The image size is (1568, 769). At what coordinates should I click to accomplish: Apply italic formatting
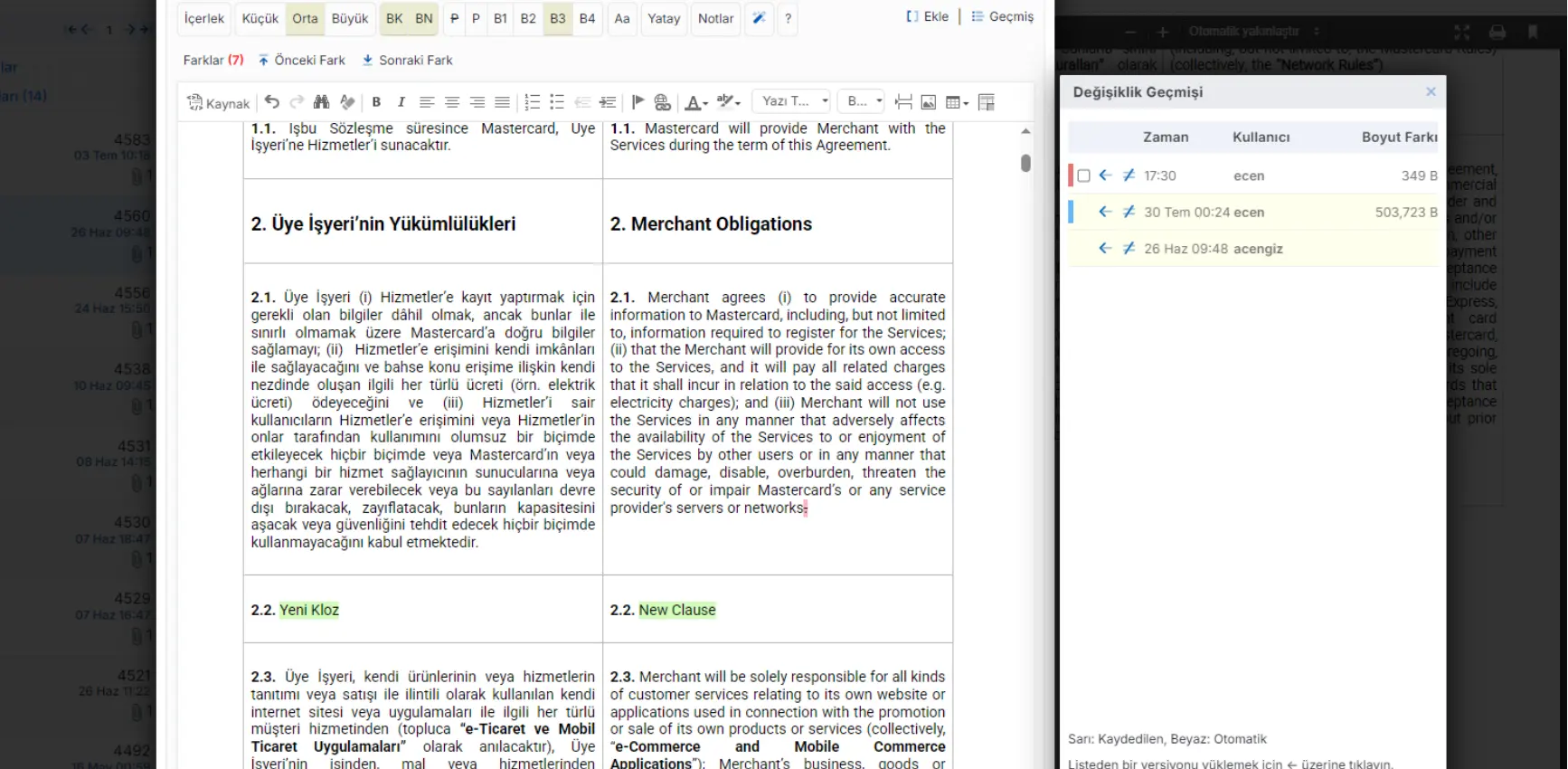(401, 102)
